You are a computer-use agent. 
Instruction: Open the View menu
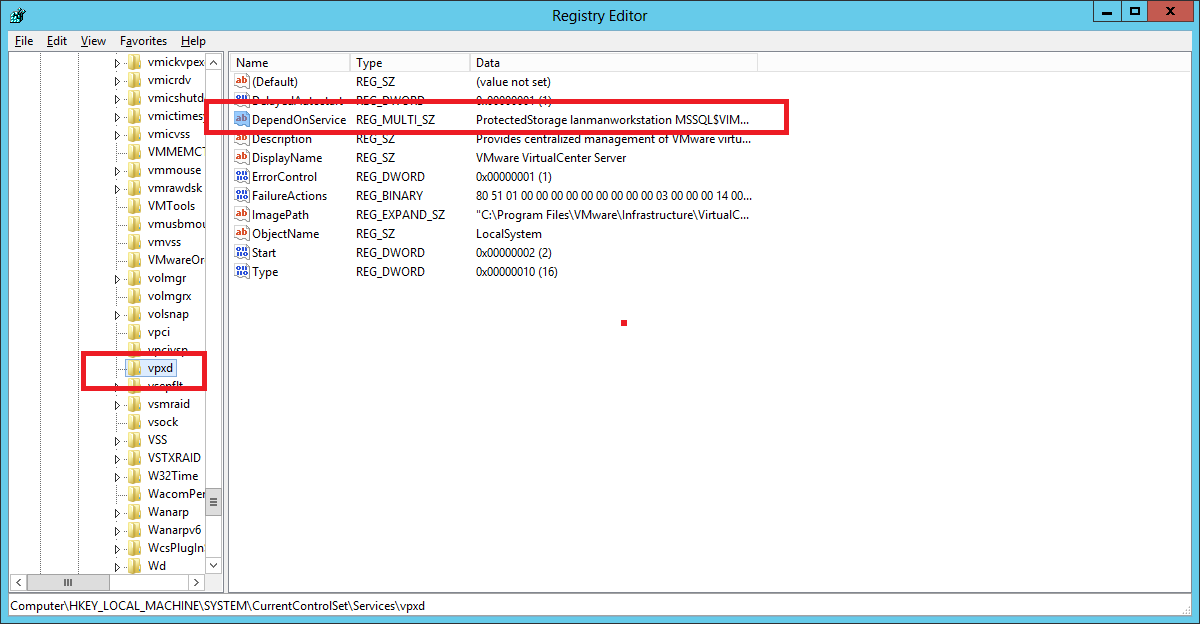(x=93, y=41)
